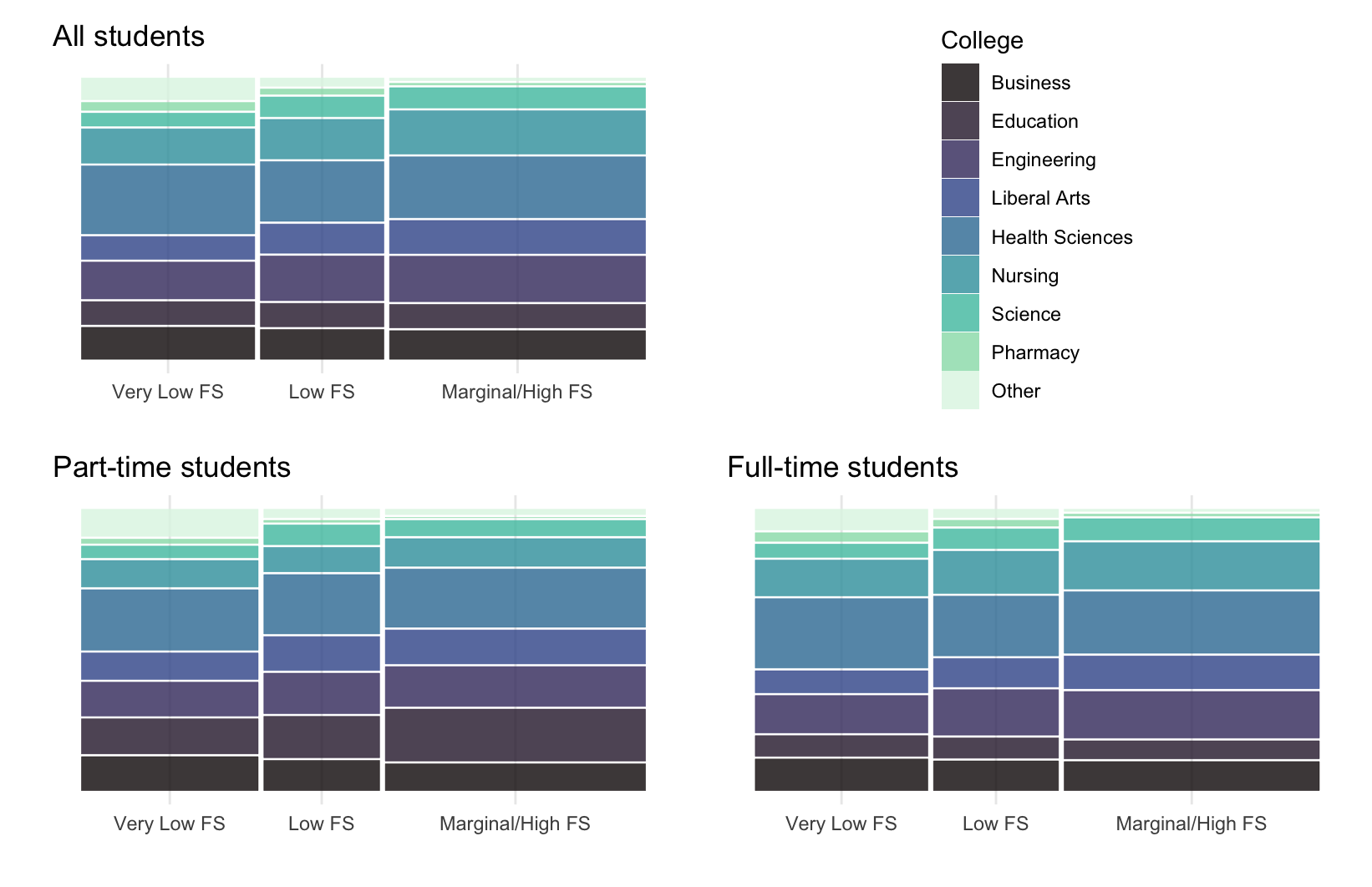This screenshot has width=1372, height=887.
Task: Click the Business color swatch in legend
Action: click(960, 83)
